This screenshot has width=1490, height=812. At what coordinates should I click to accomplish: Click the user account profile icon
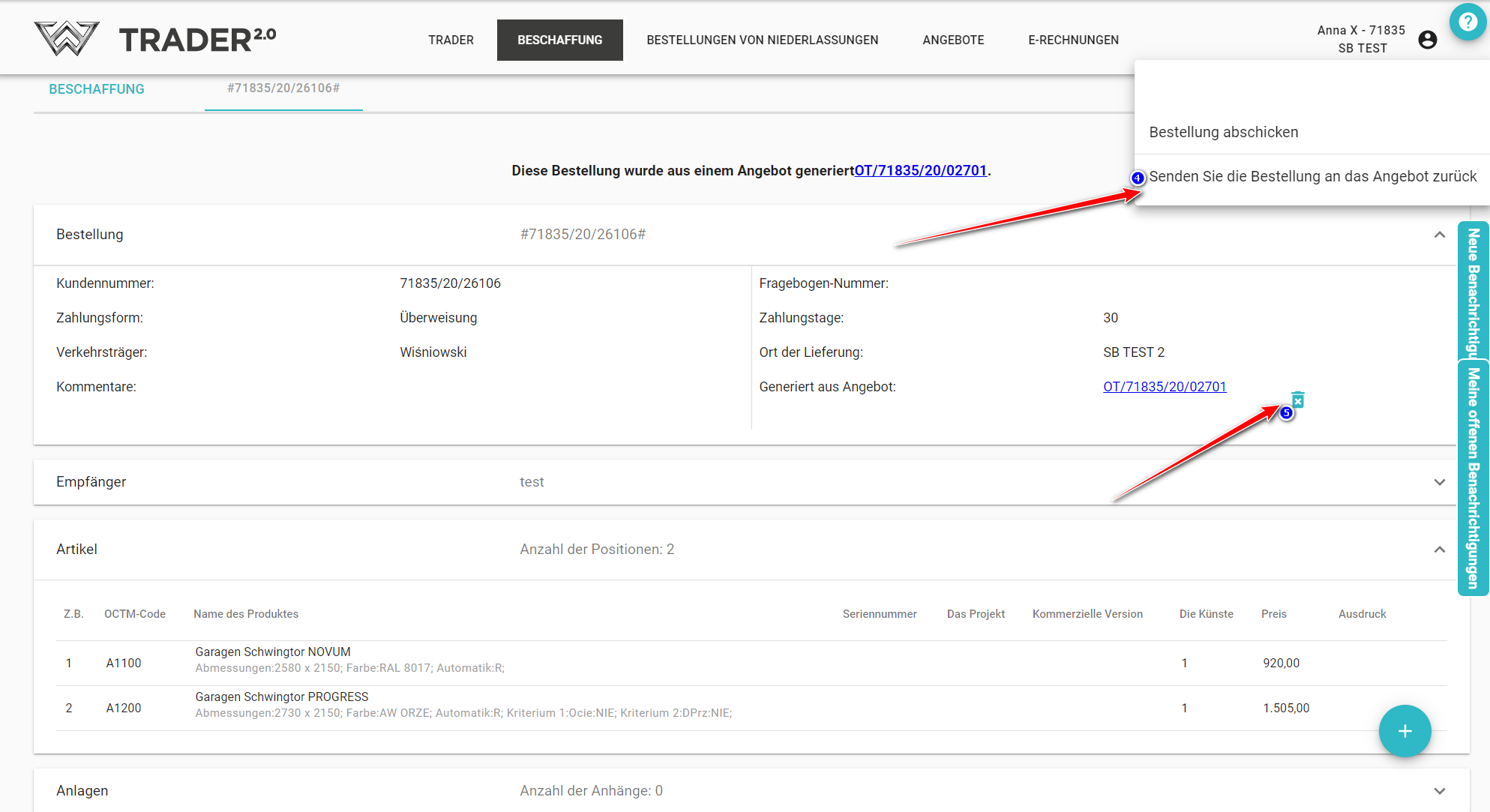pyautogui.click(x=1428, y=40)
